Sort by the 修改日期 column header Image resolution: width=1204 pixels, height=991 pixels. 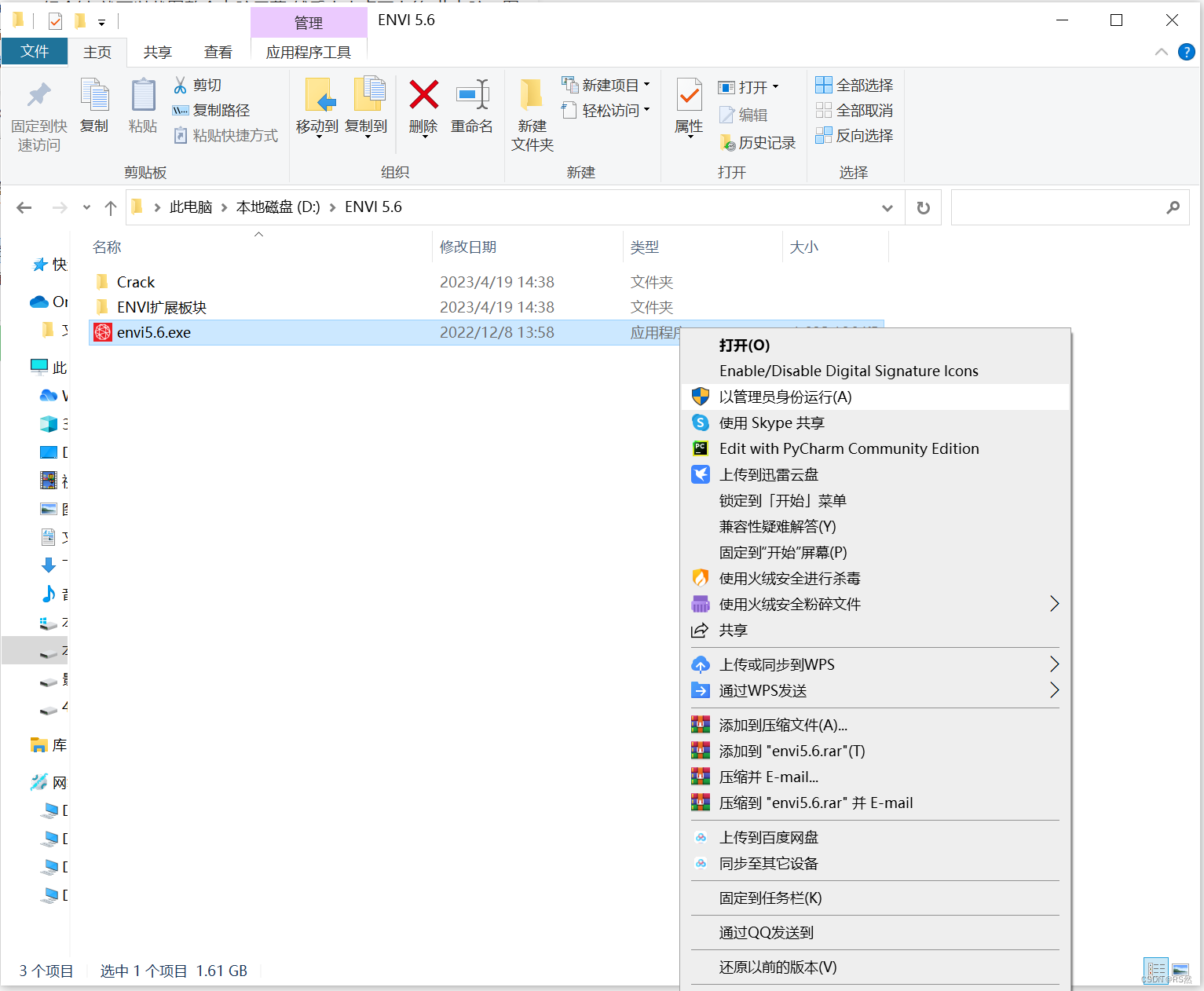[468, 247]
